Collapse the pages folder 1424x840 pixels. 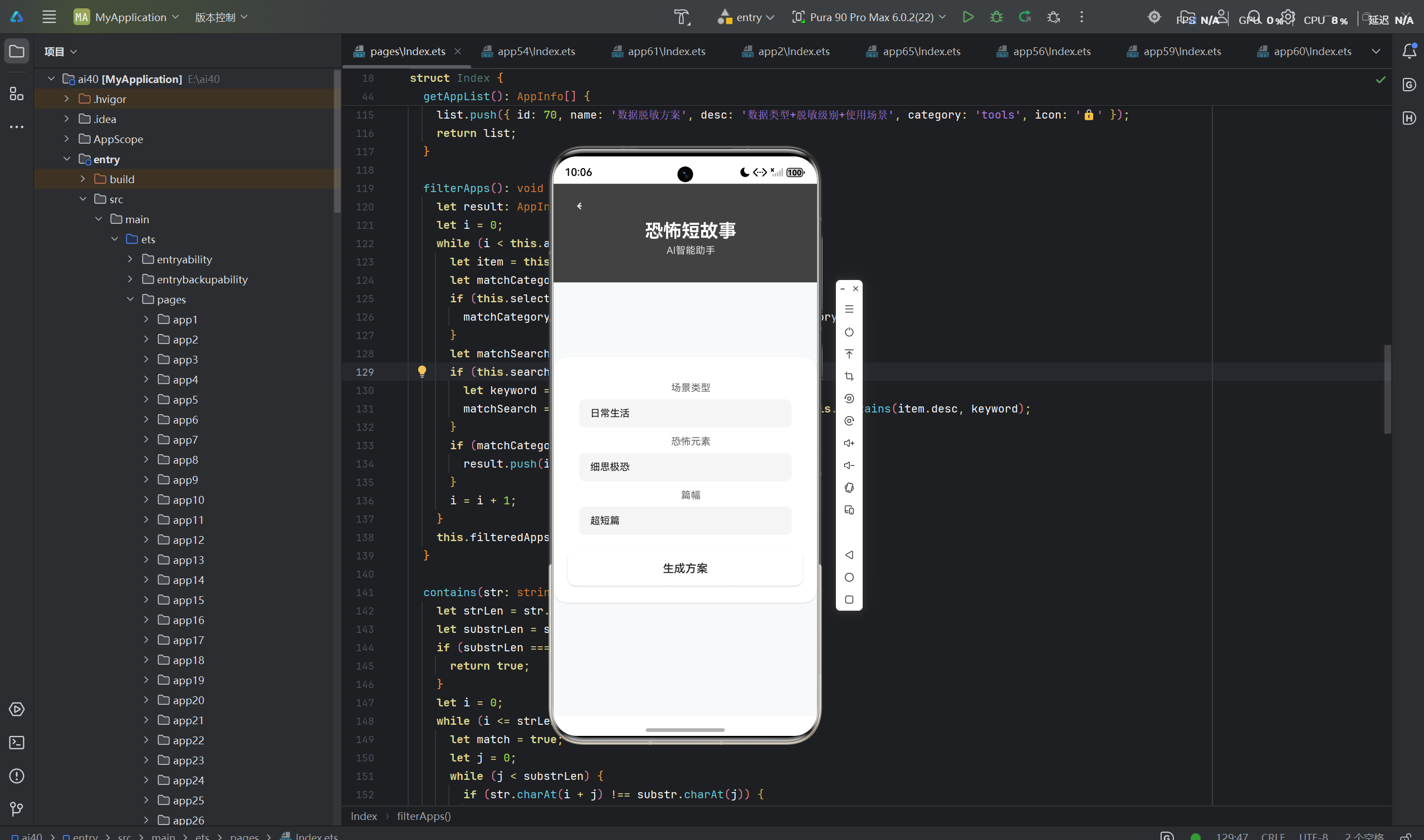pos(130,299)
